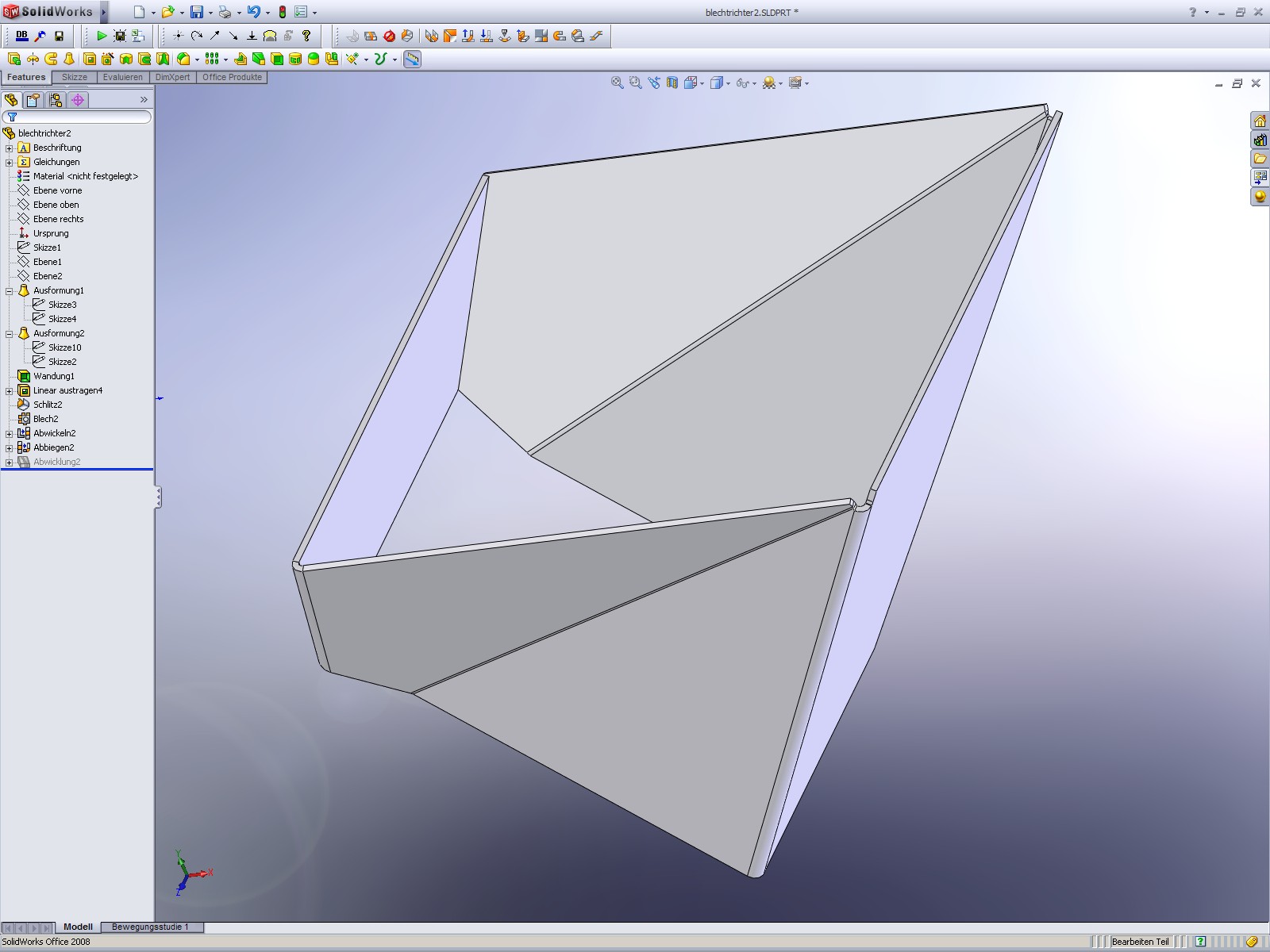Expand the manager pane with double chevron
This screenshot has width=1270, height=952.
click(144, 100)
